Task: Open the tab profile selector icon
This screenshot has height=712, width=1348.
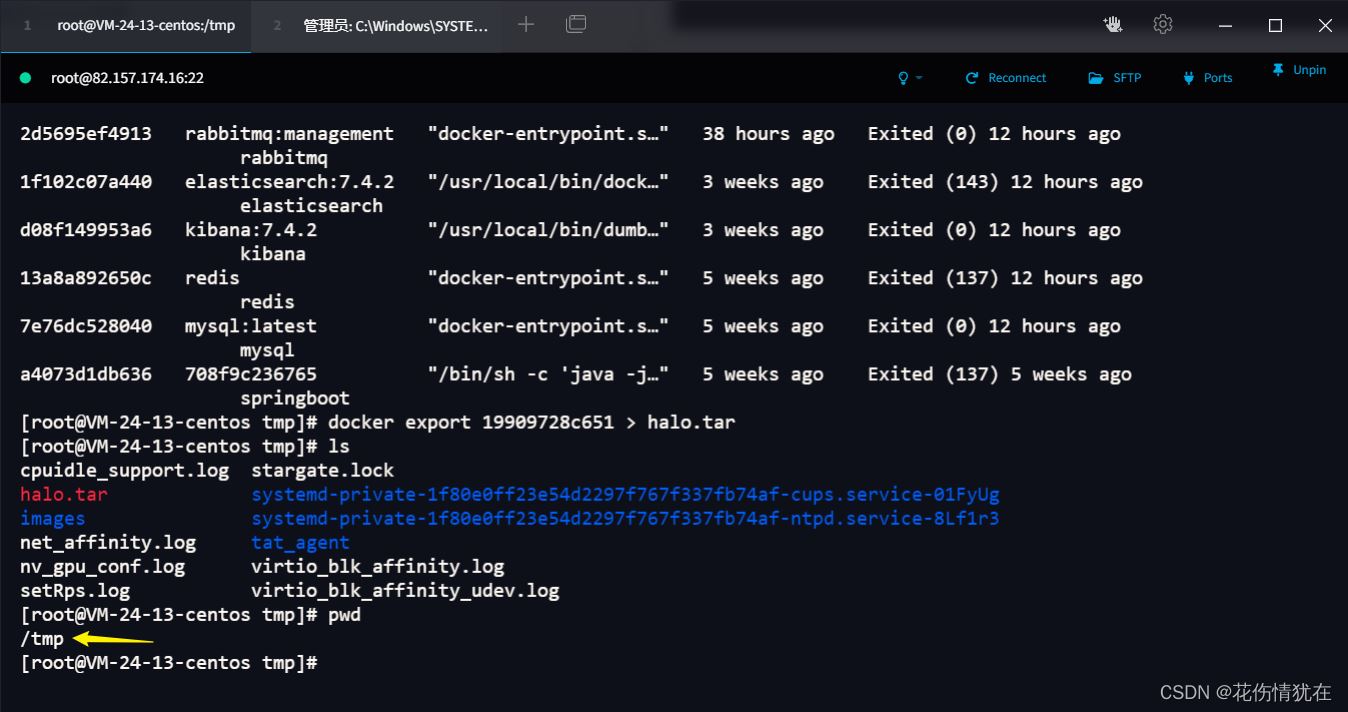Action: (576, 25)
